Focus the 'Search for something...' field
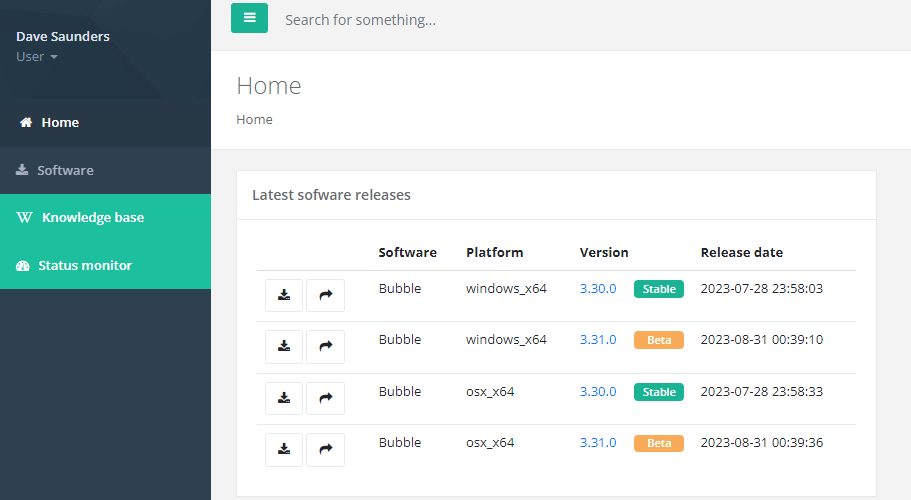 500,20
